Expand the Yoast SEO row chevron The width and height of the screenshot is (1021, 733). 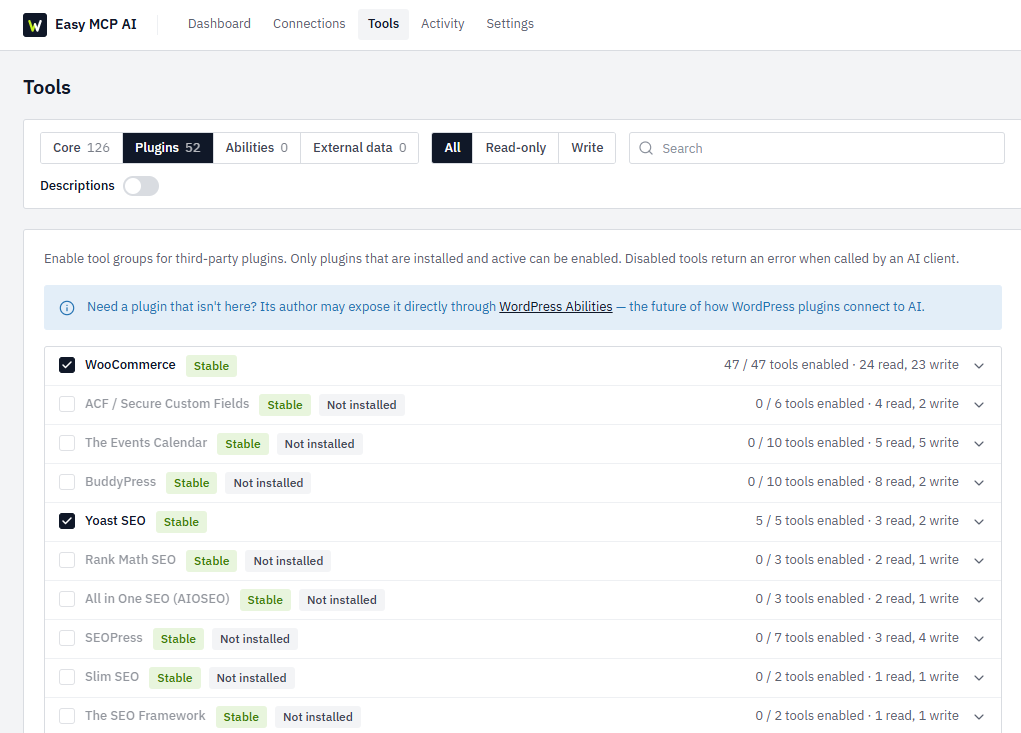[x=979, y=522]
